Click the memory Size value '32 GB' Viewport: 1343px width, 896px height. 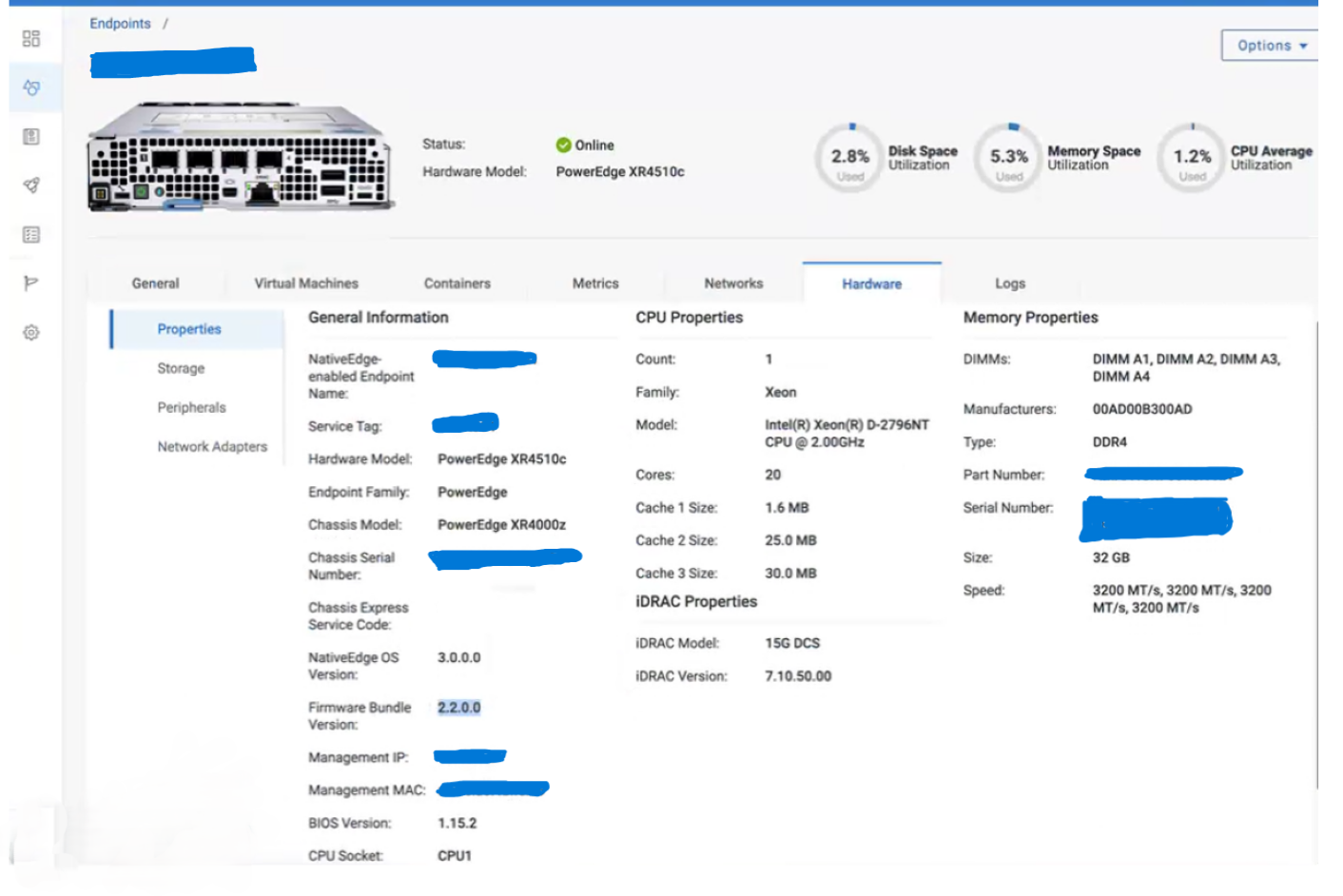pos(1111,557)
